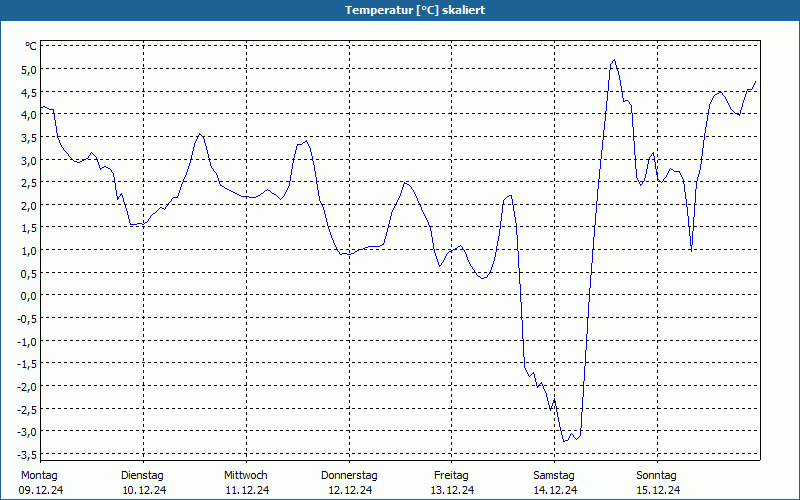Click the 09.12.24 date label
This screenshot has width=800, height=500.
pos(41,490)
